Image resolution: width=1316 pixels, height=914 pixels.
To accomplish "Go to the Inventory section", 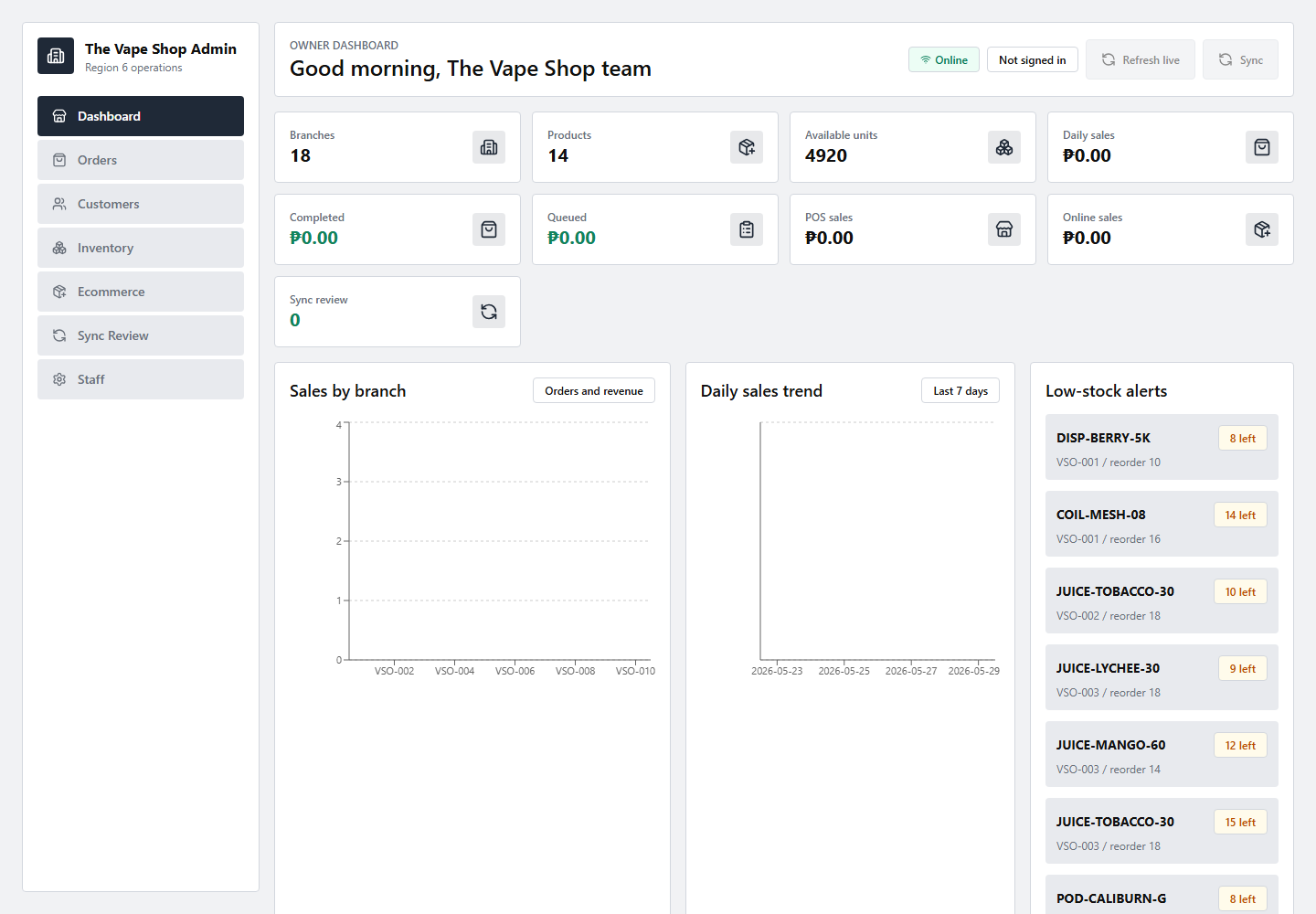I will click(x=141, y=248).
